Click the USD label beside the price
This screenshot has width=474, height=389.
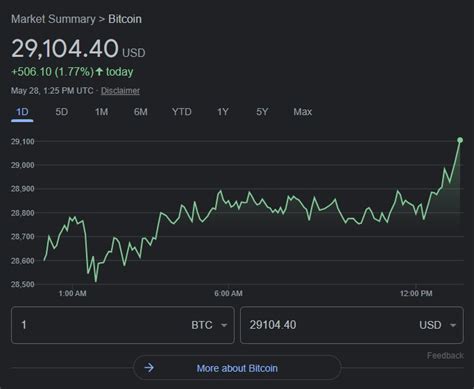pos(134,53)
